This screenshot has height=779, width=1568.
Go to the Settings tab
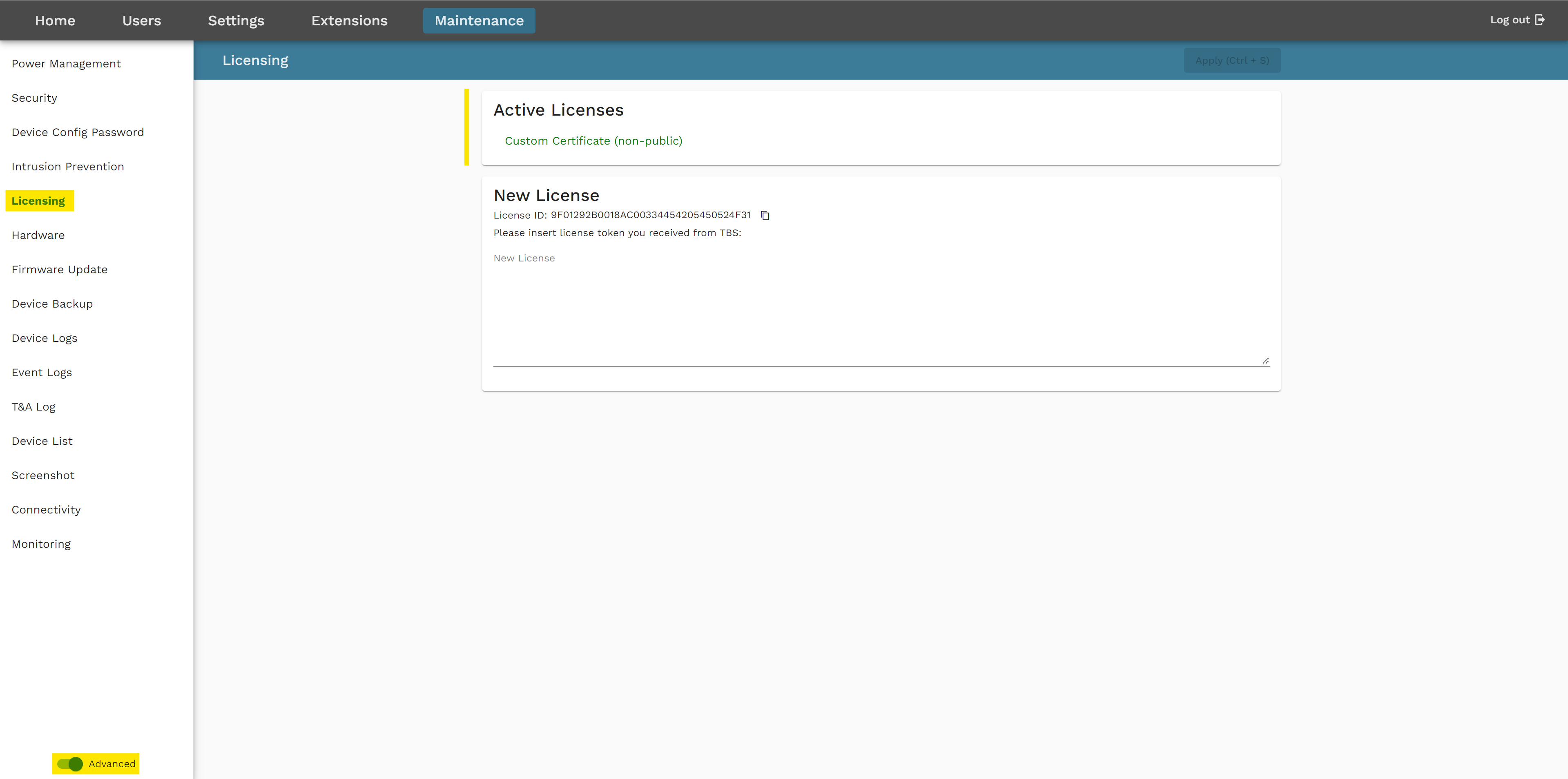(x=236, y=21)
